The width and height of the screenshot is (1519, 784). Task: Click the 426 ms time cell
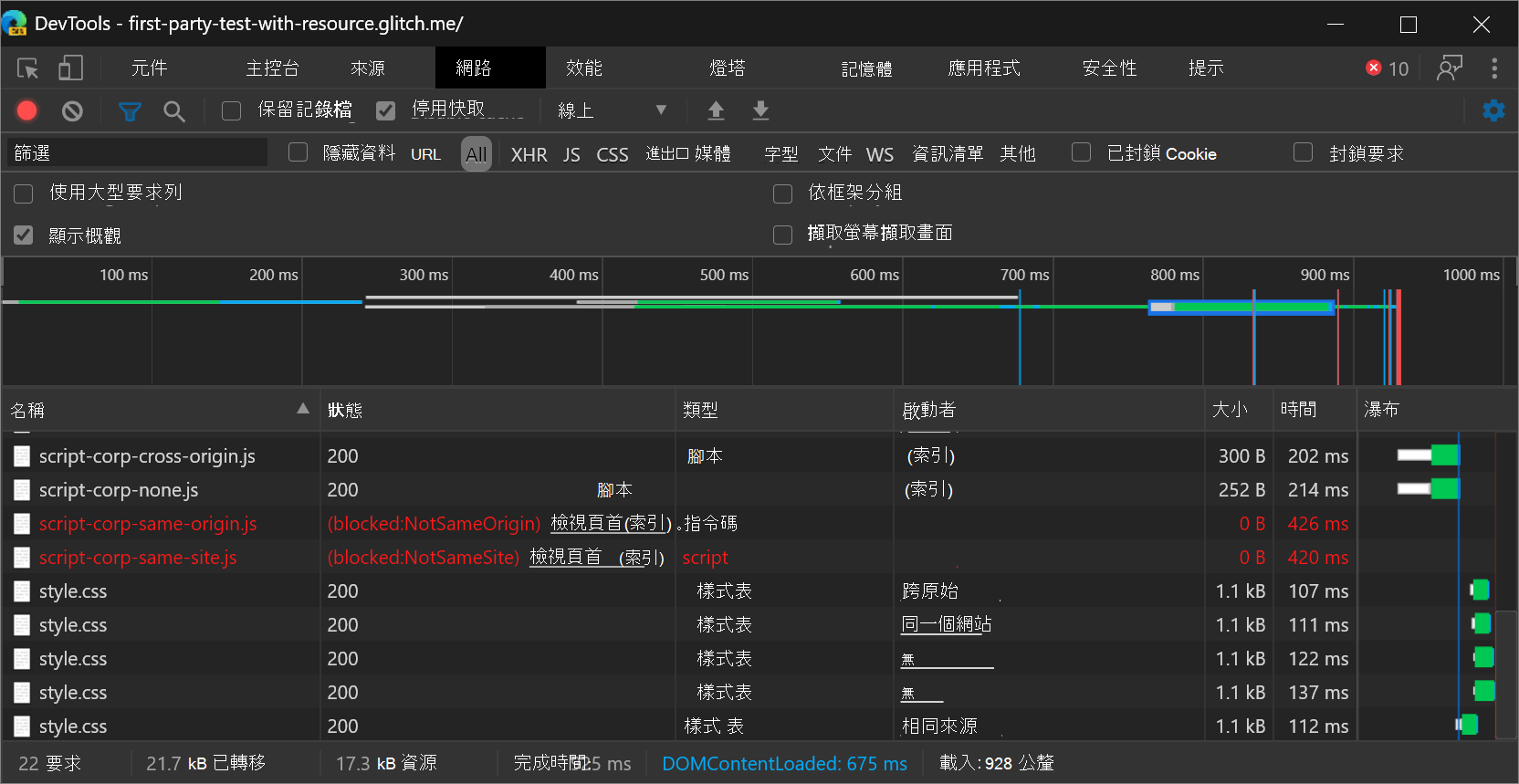(1317, 524)
